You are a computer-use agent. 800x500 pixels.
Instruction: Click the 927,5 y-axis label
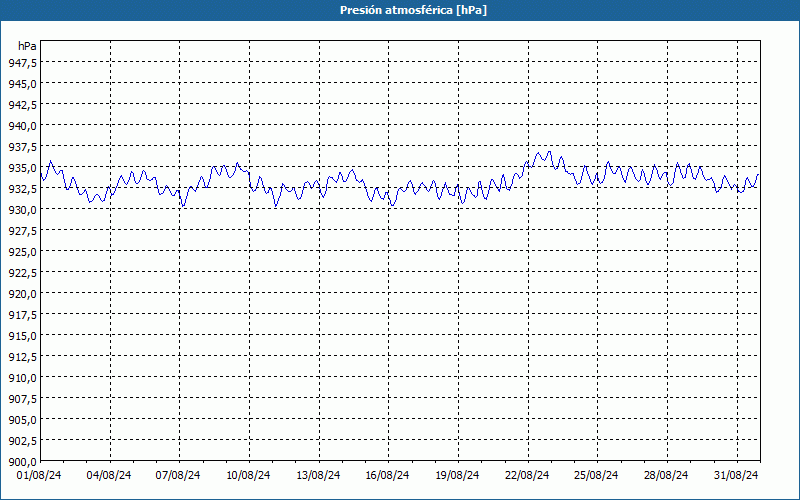tap(22, 231)
